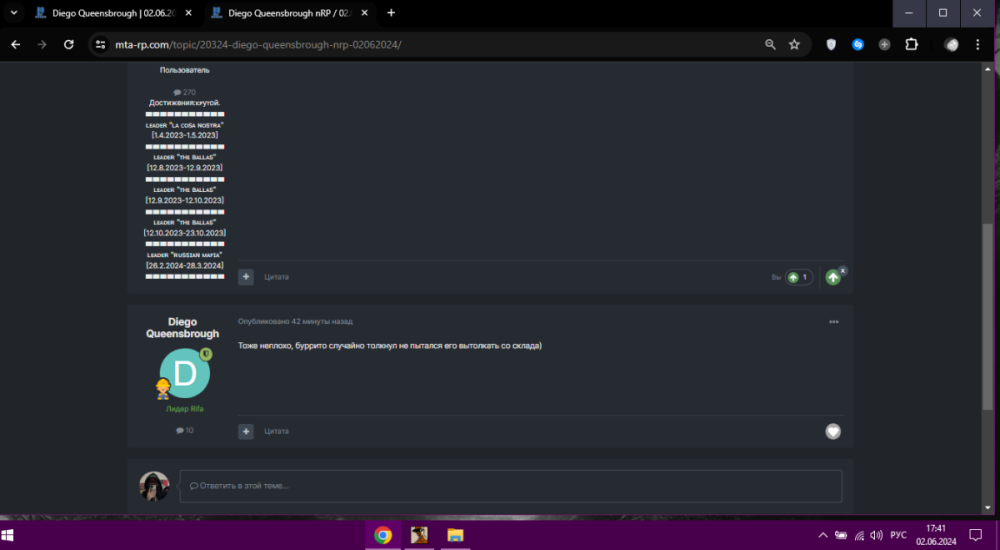Image resolution: width=1000 pixels, height=550 pixels.
Task: Open File Explorer from the taskbar
Action: (x=455, y=535)
